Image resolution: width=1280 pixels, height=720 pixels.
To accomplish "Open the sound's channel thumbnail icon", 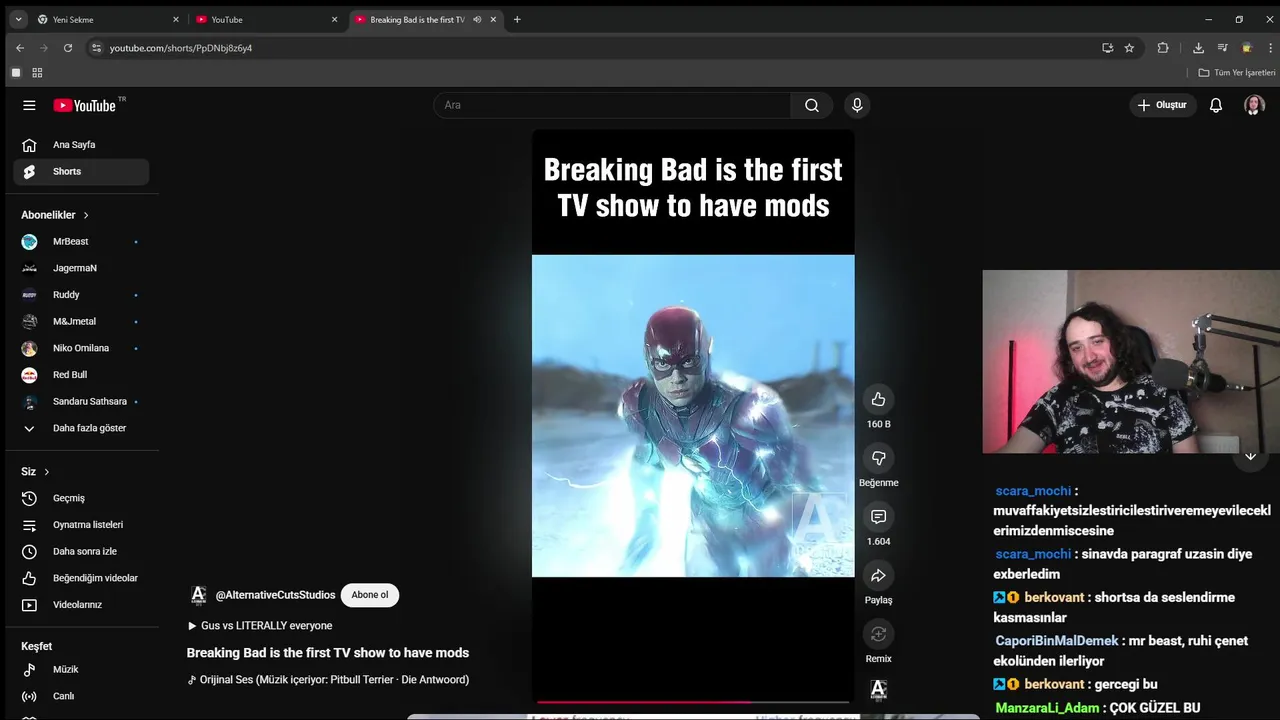I will [878, 689].
